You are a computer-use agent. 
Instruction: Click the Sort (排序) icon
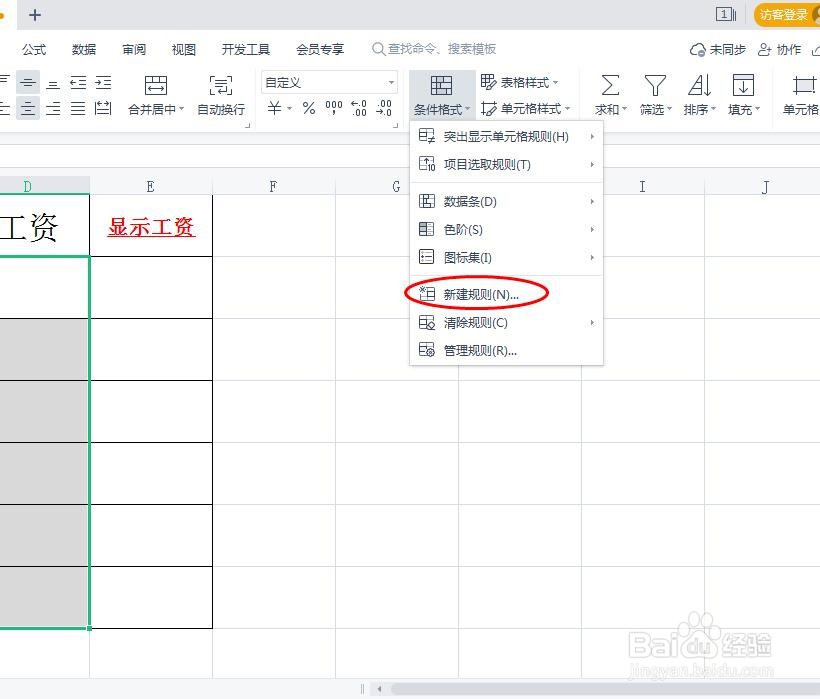click(699, 85)
